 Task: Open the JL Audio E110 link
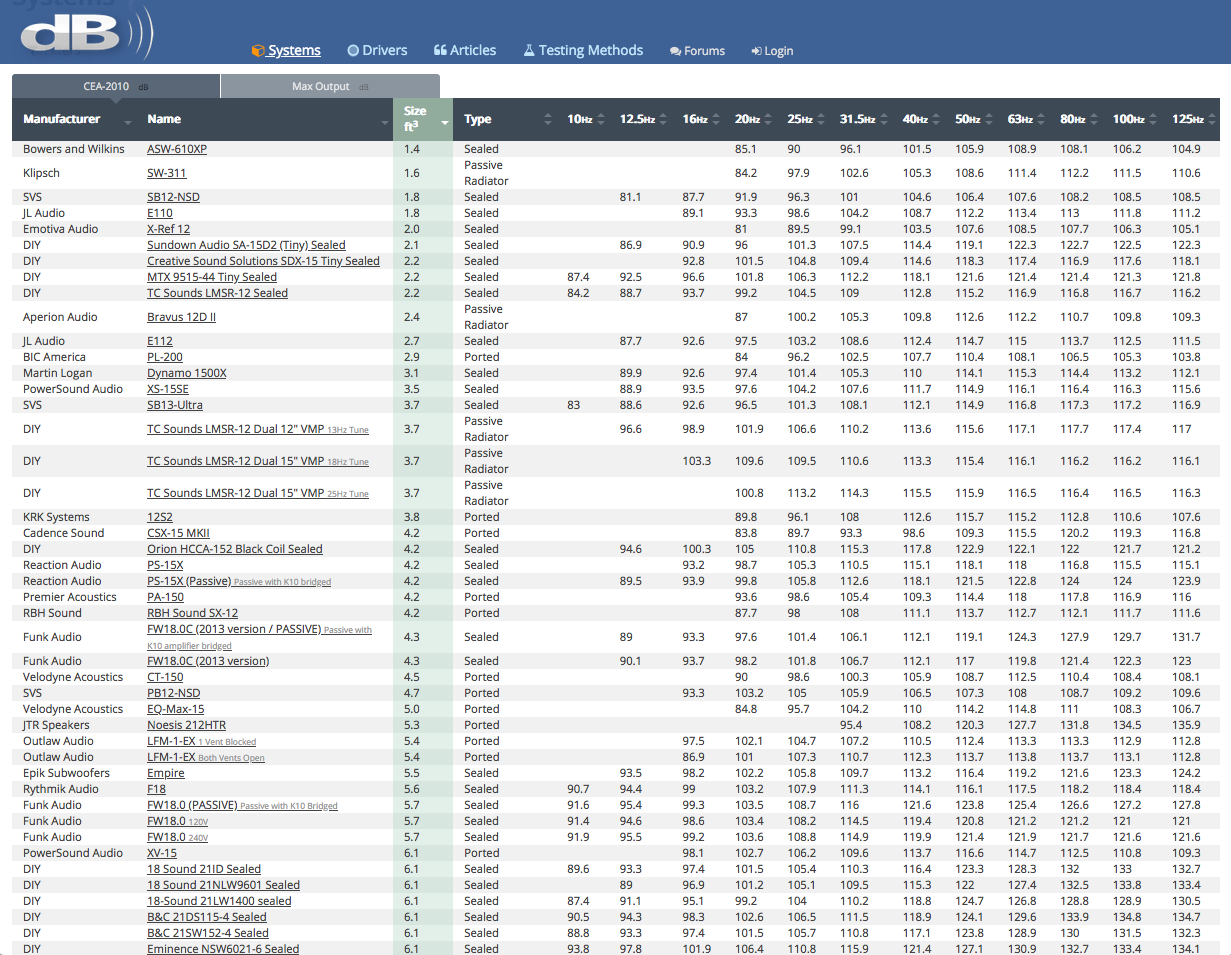[x=160, y=213]
